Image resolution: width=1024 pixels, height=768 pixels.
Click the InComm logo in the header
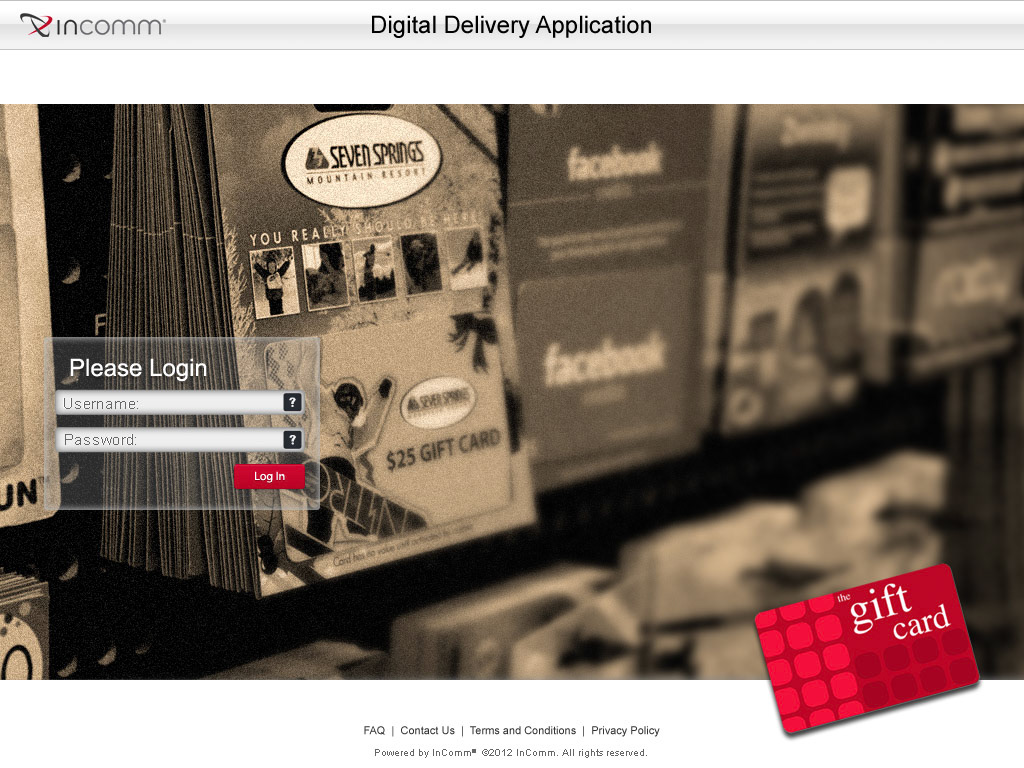[x=93, y=25]
